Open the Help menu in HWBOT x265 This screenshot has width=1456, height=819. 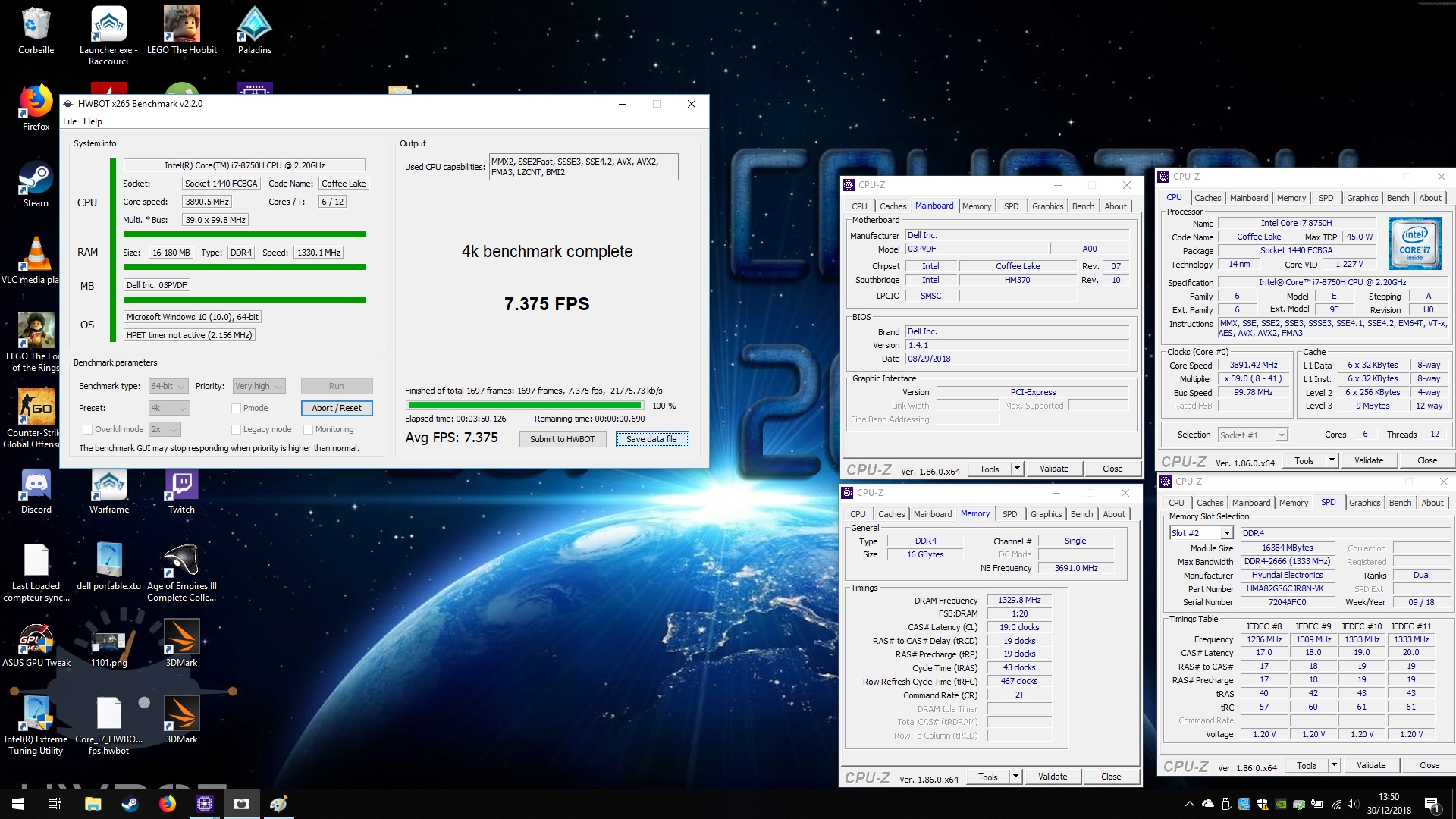[93, 121]
